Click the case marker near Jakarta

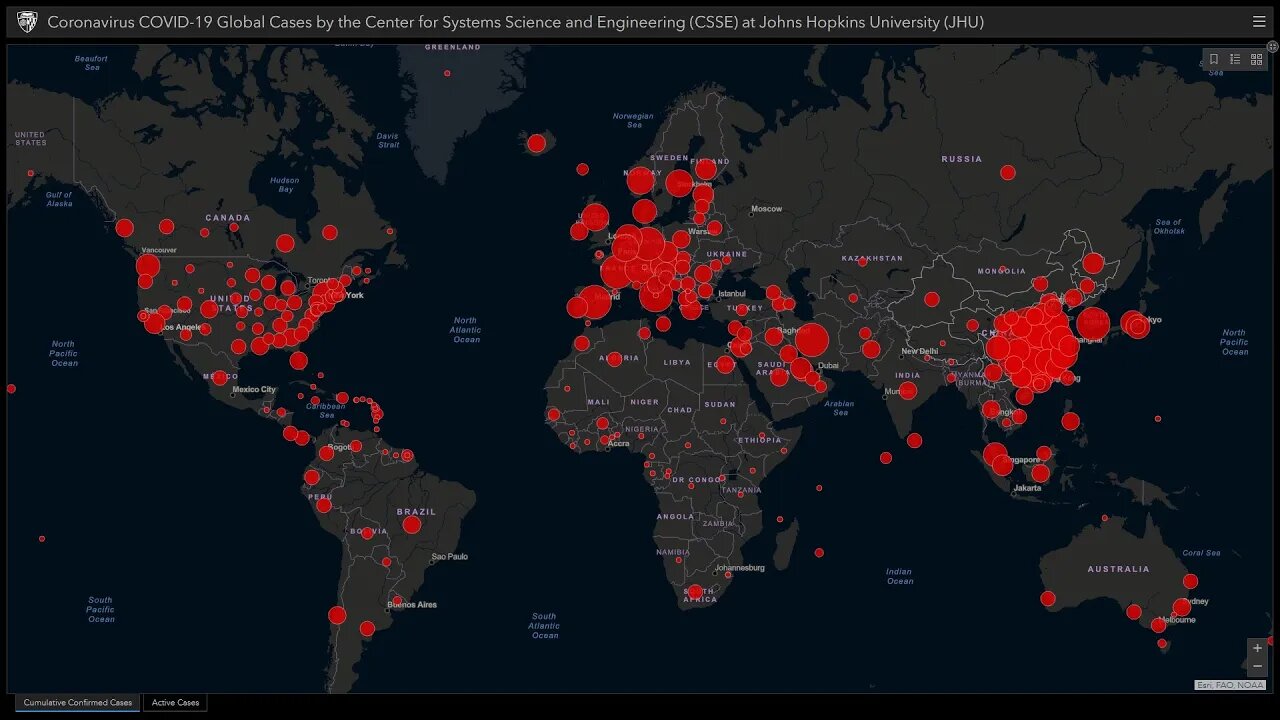(1040, 474)
